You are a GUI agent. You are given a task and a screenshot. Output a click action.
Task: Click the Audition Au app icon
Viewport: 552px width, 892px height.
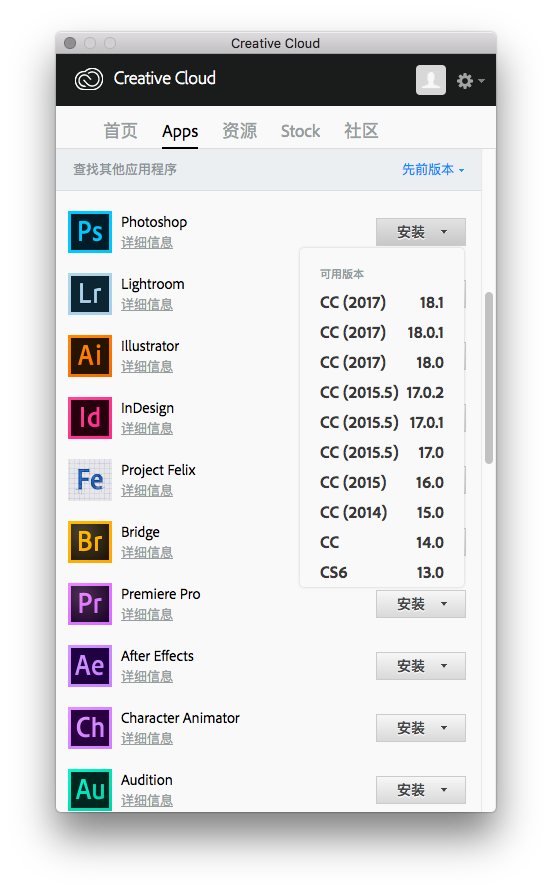[x=90, y=790]
